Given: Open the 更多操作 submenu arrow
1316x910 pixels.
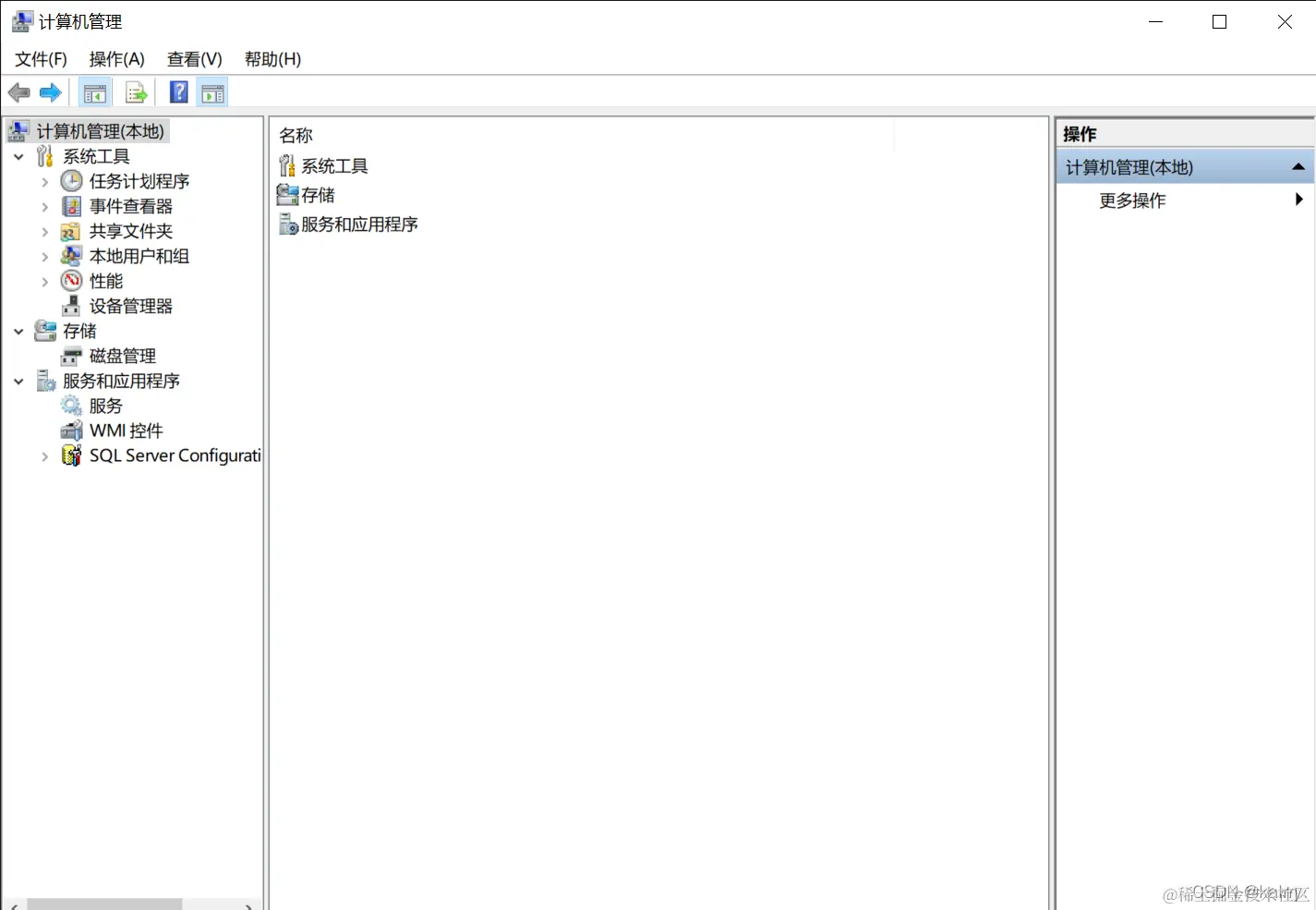Looking at the screenshot, I should click(1299, 200).
